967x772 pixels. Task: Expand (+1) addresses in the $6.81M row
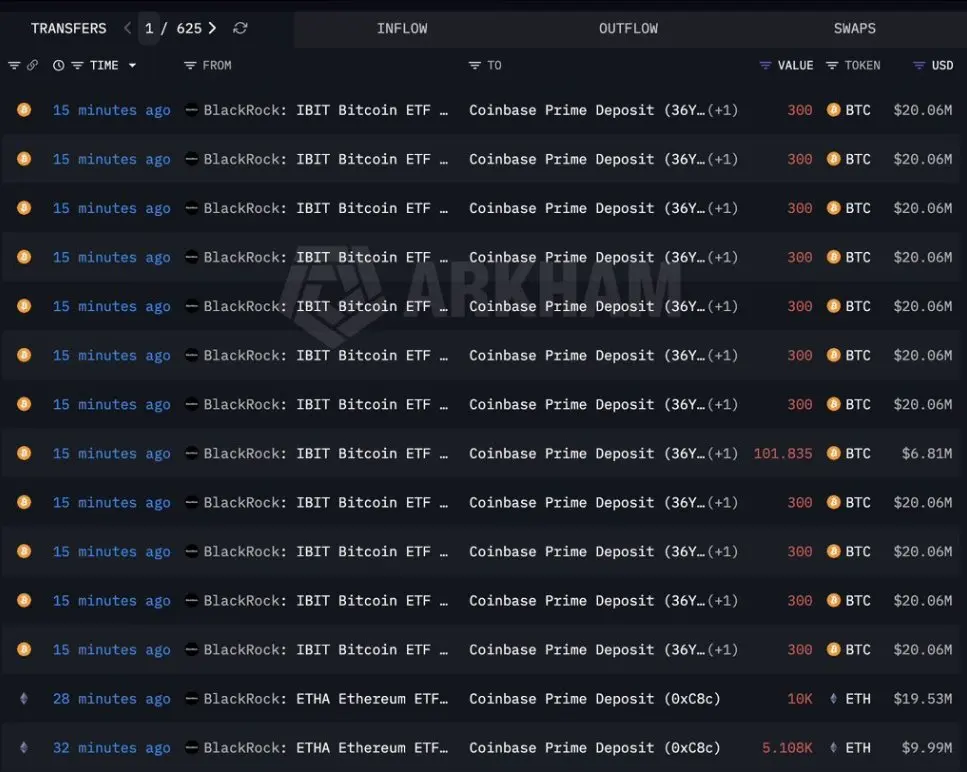point(723,454)
